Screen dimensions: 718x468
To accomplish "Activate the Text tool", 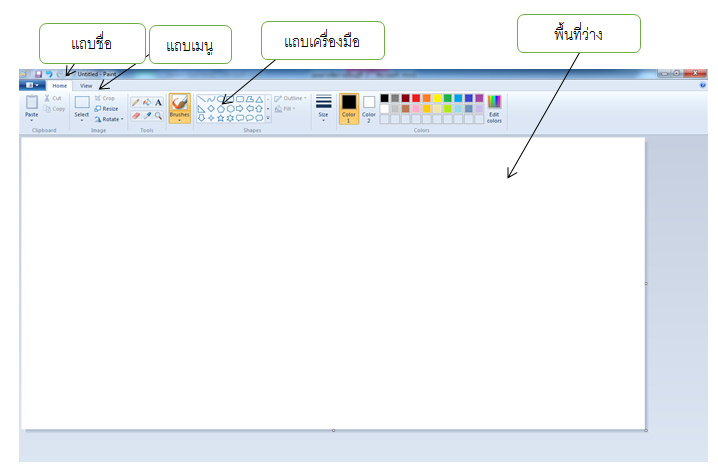I will click(159, 102).
